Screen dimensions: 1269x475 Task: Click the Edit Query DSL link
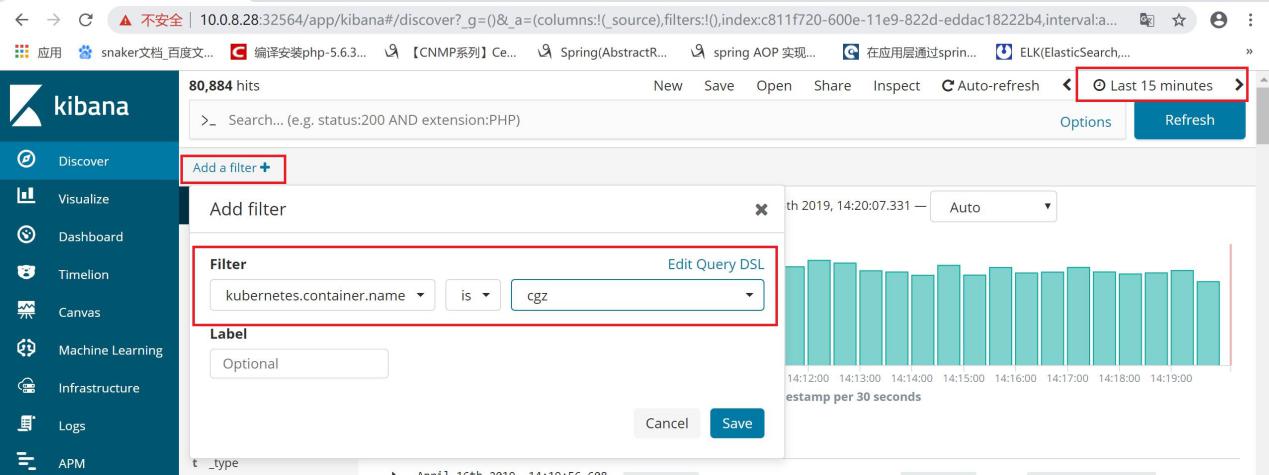click(x=715, y=264)
